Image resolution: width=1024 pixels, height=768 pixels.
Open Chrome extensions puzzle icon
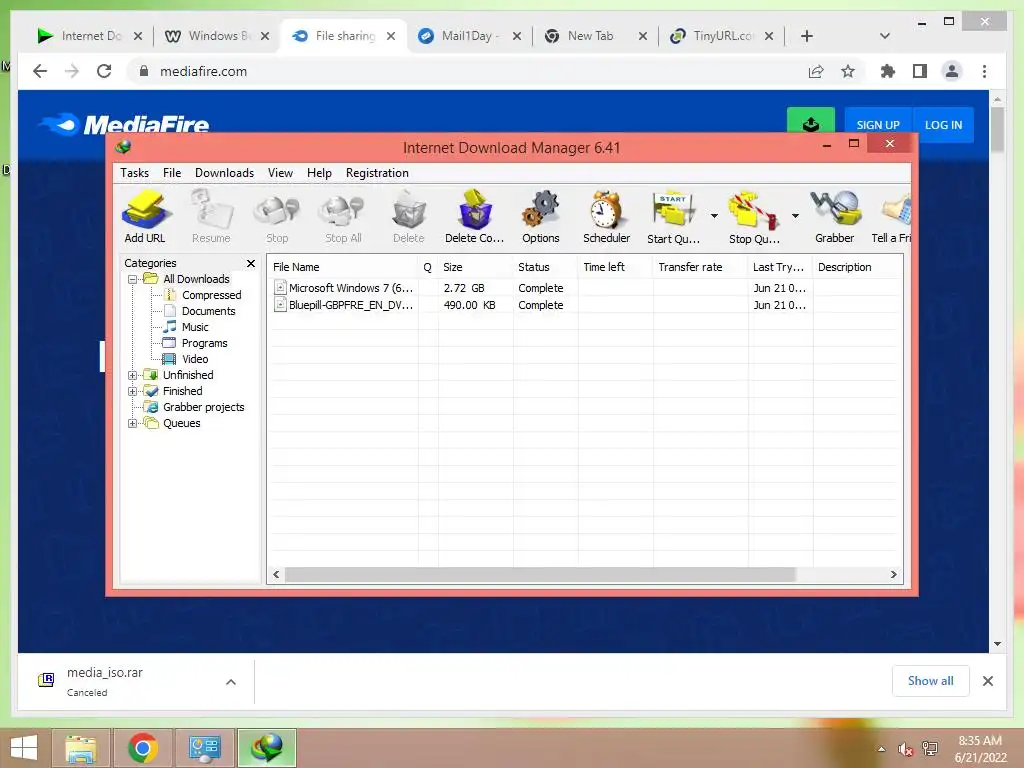pyautogui.click(x=888, y=71)
